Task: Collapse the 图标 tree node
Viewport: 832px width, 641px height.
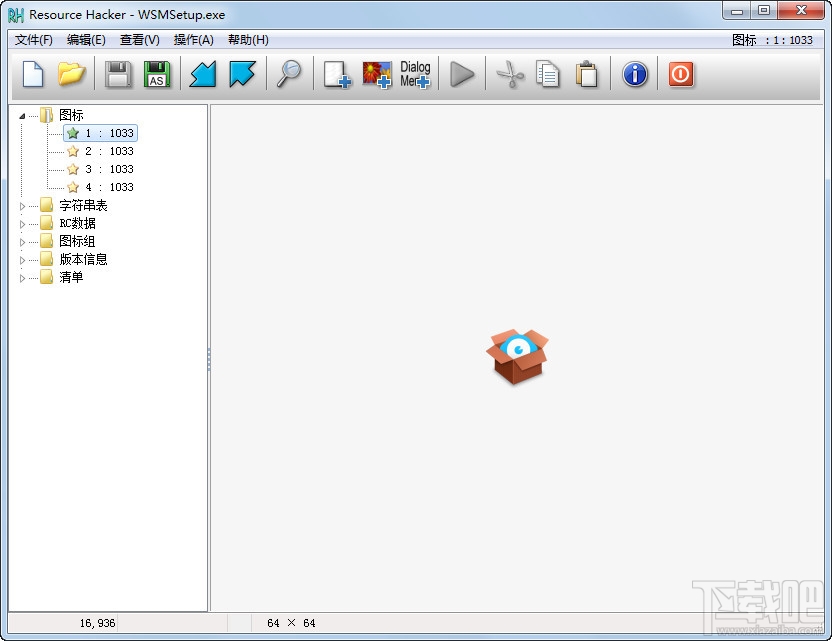Action: (22, 115)
